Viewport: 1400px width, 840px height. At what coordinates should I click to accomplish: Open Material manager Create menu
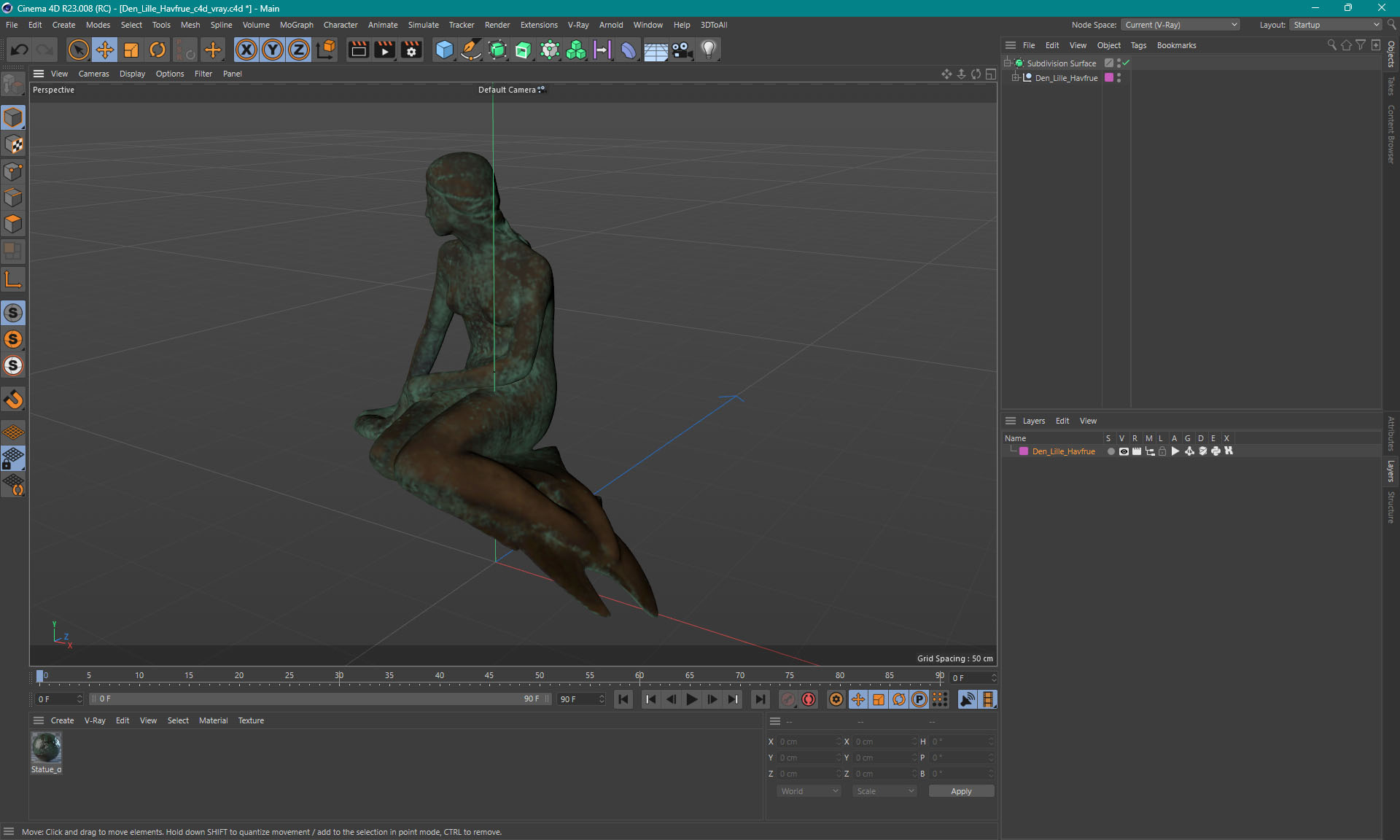62,720
